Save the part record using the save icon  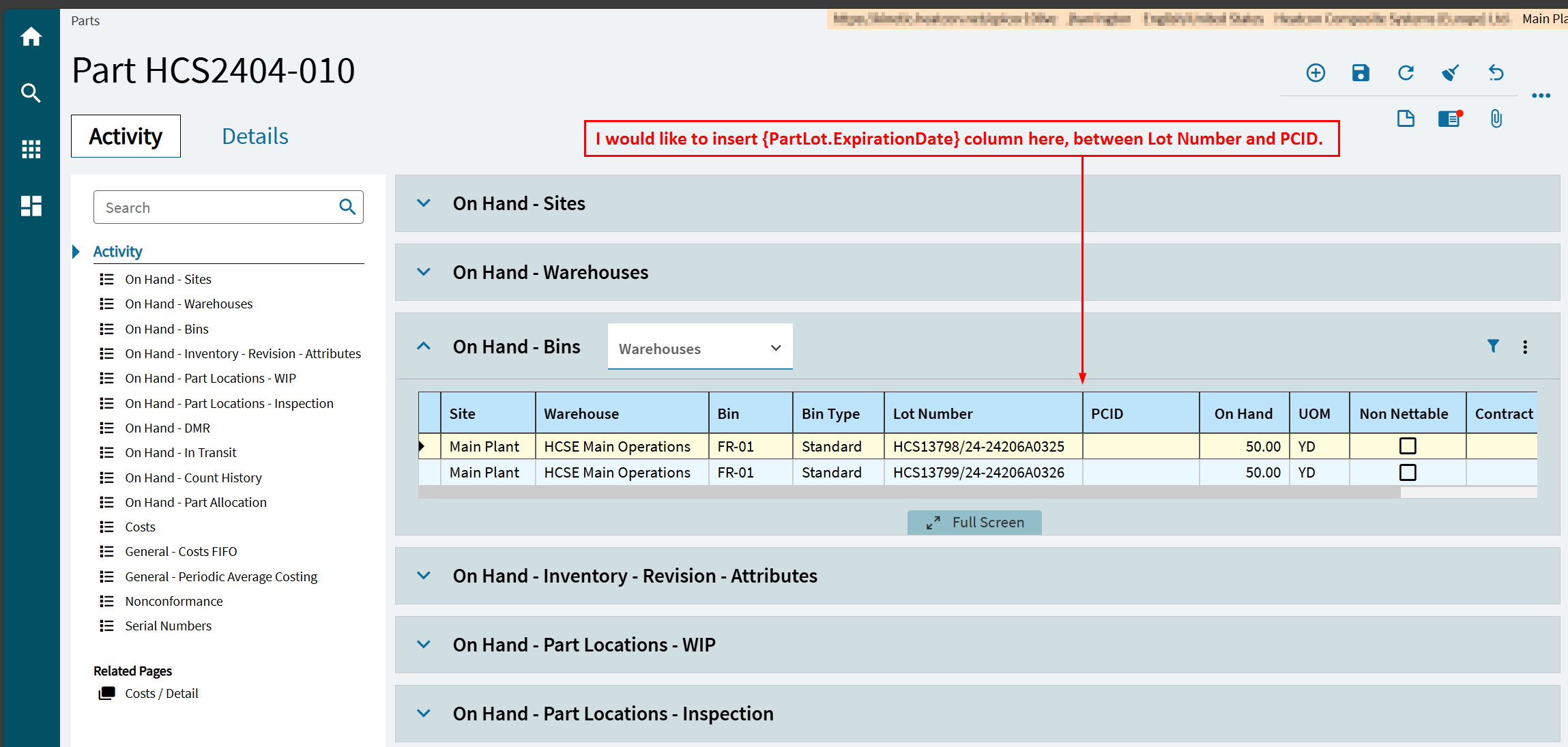click(x=1360, y=72)
